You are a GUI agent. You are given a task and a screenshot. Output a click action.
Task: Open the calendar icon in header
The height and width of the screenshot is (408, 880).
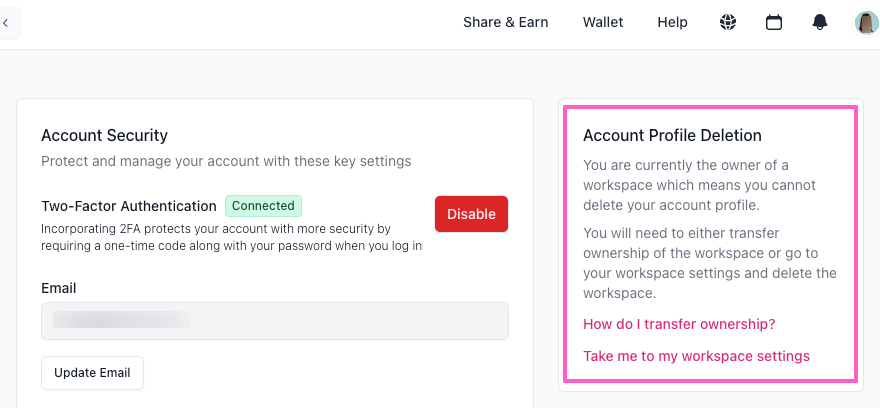[x=774, y=22]
